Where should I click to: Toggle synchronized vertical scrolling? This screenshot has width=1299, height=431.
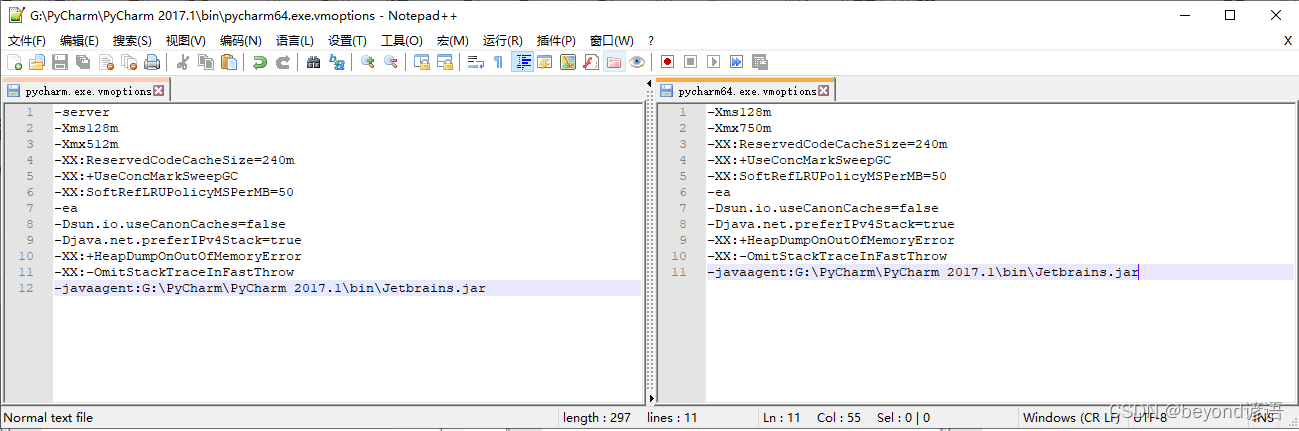click(422, 62)
